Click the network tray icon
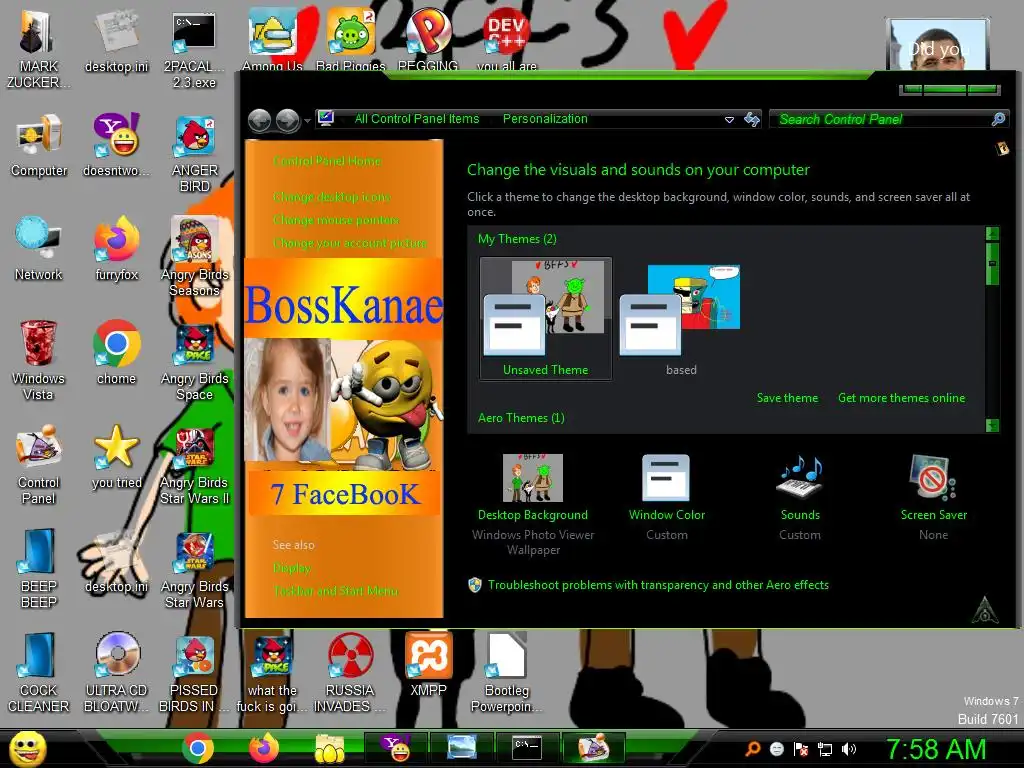 pyautogui.click(x=825, y=749)
